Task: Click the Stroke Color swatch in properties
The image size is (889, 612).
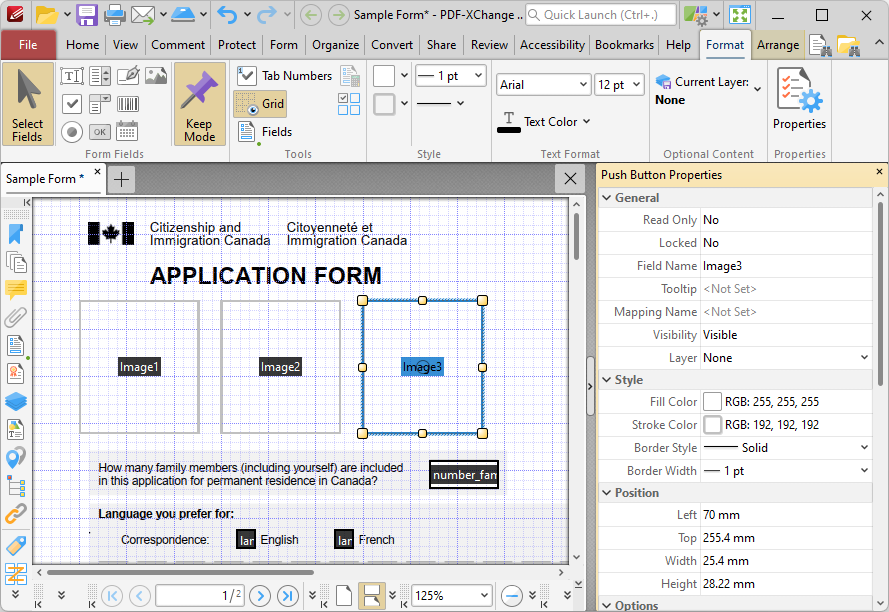Action: click(712, 425)
